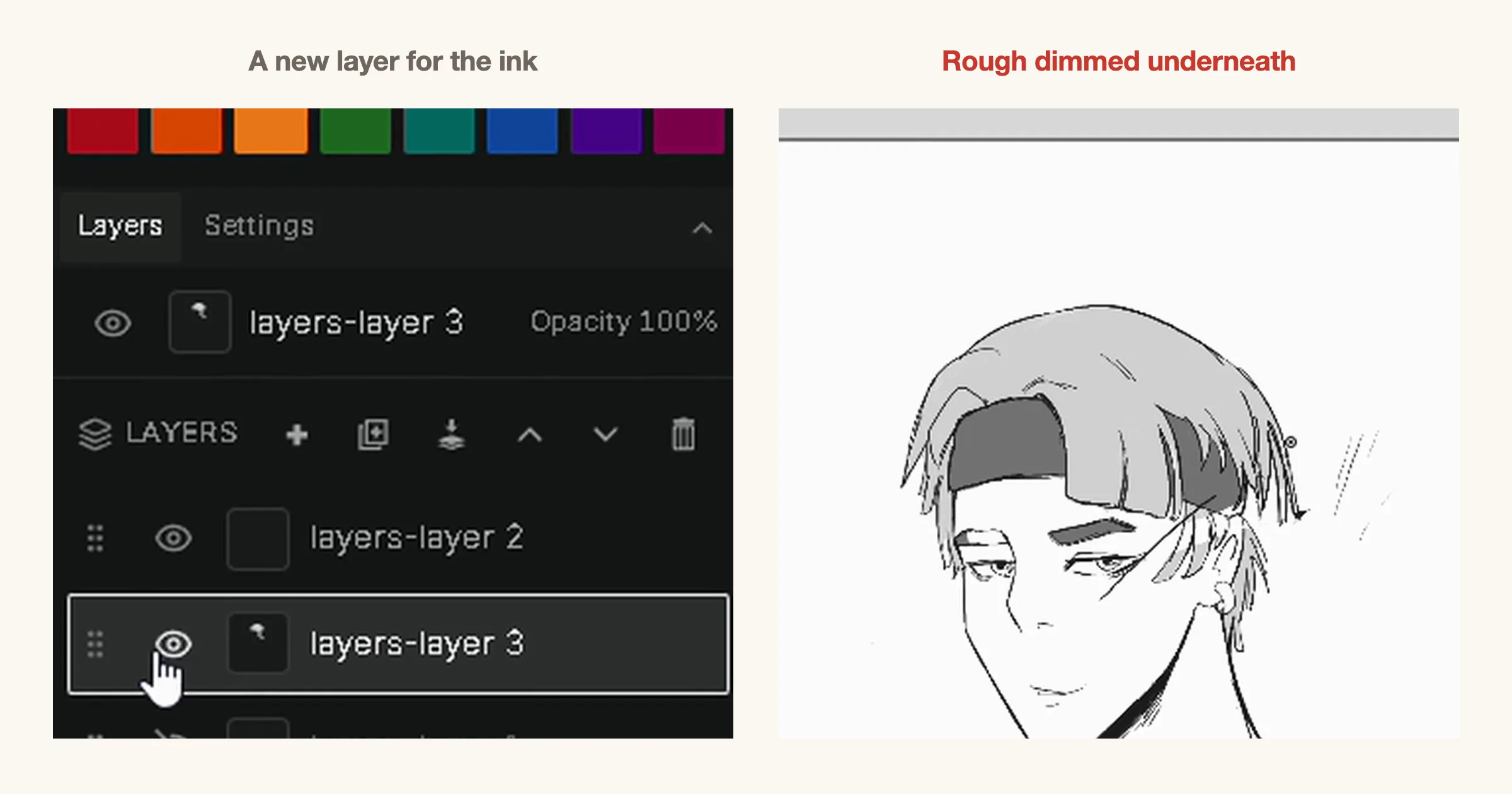
Task: Toggle visibility eye beside Opacity 100% row
Action: pyautogui.click(x=113, y=323)
